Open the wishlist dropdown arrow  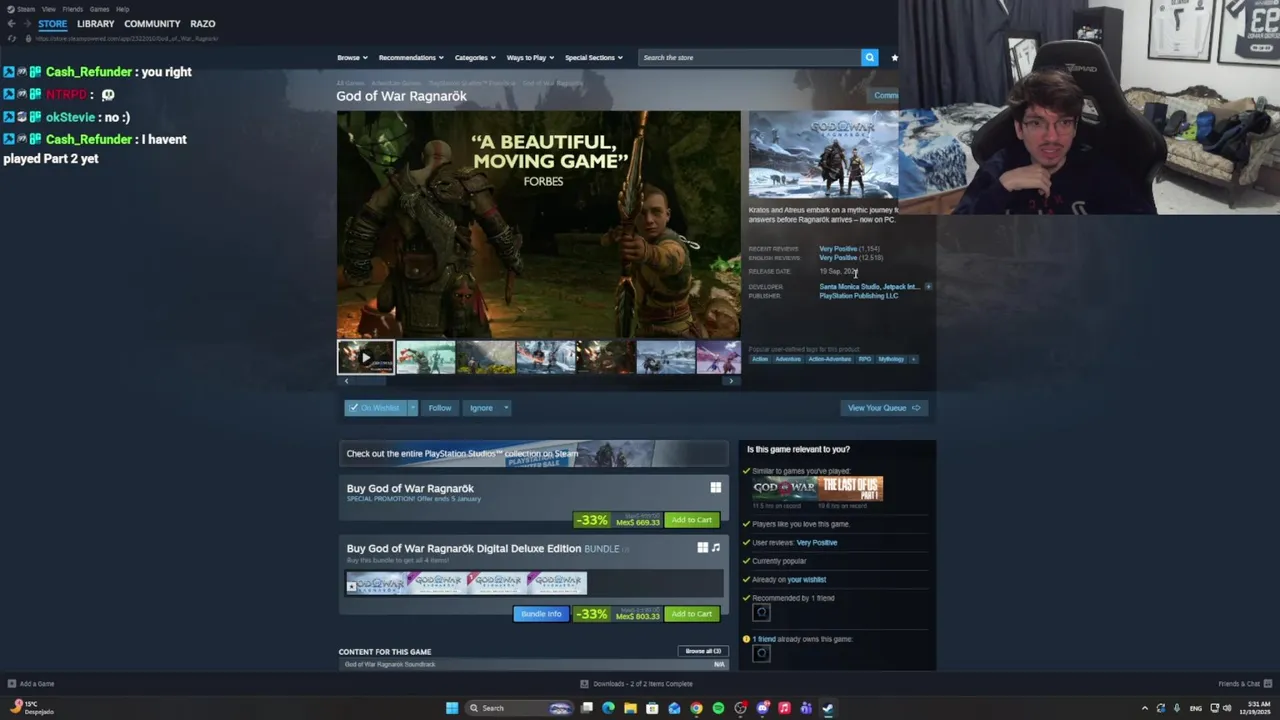[412, 408]
